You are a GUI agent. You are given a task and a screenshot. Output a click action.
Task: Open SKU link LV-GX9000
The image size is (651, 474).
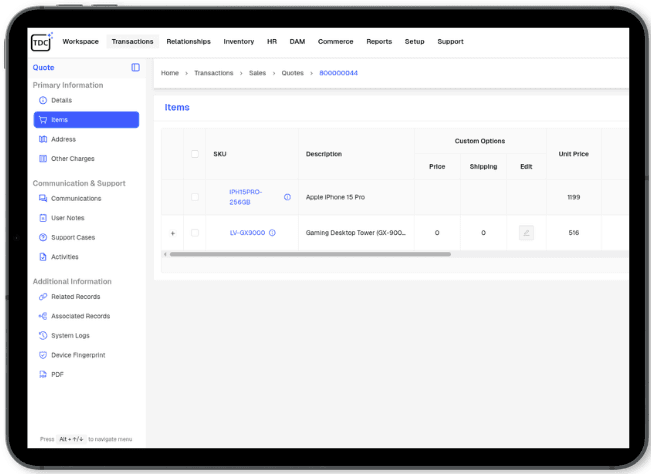click(247, 233)
